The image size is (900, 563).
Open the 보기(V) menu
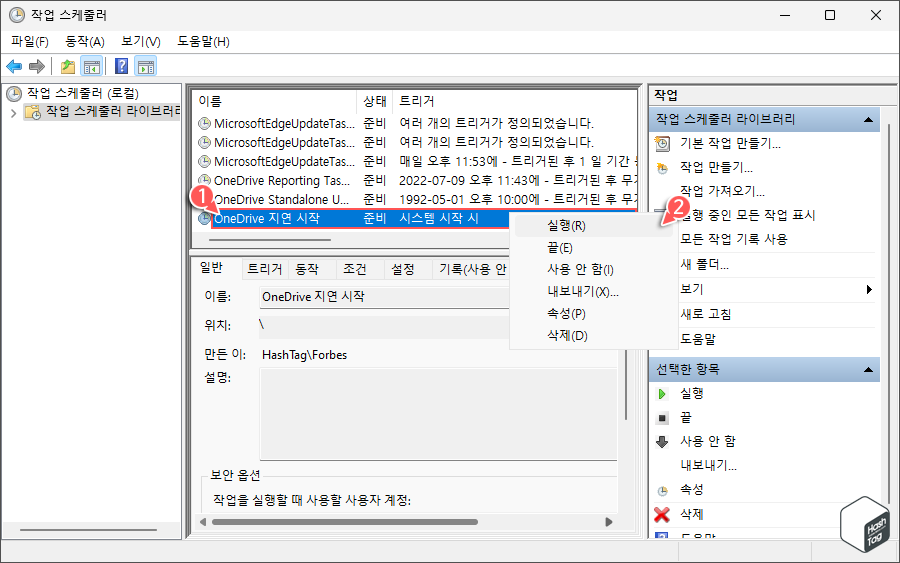tap(141, 41)
